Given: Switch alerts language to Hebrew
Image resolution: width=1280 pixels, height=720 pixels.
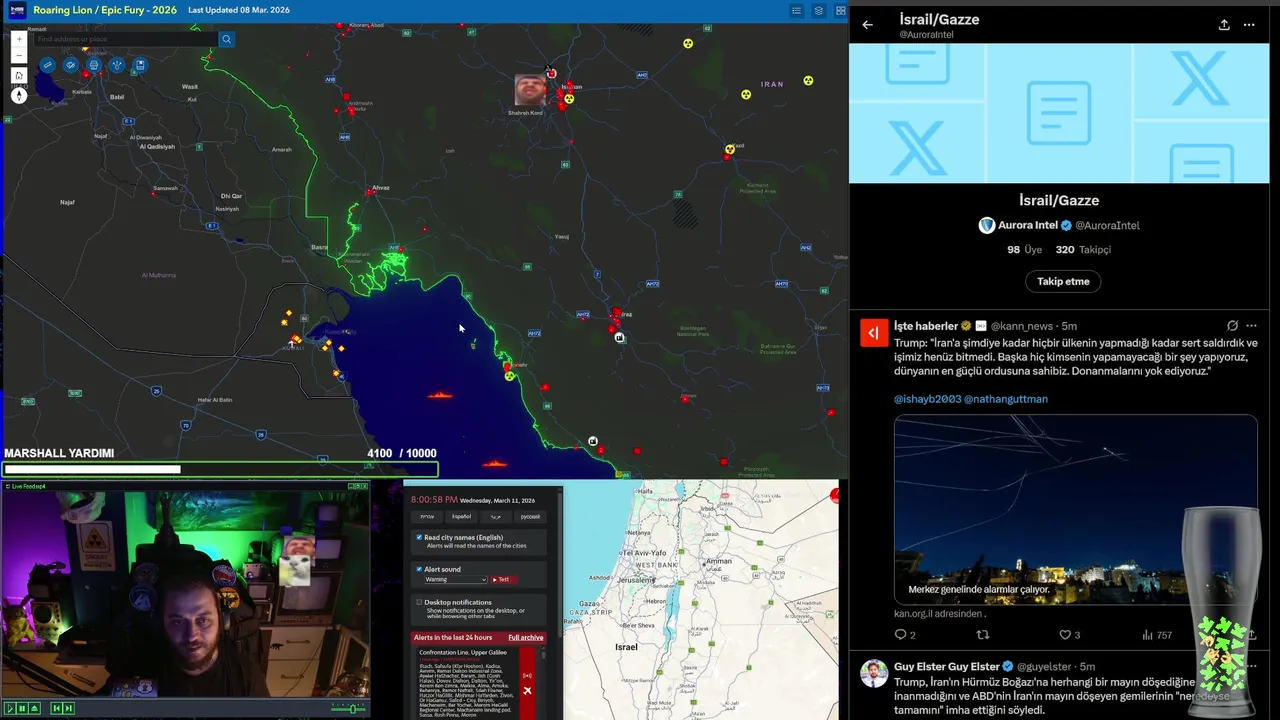Looking at the screenshot, I should point(427,517).
